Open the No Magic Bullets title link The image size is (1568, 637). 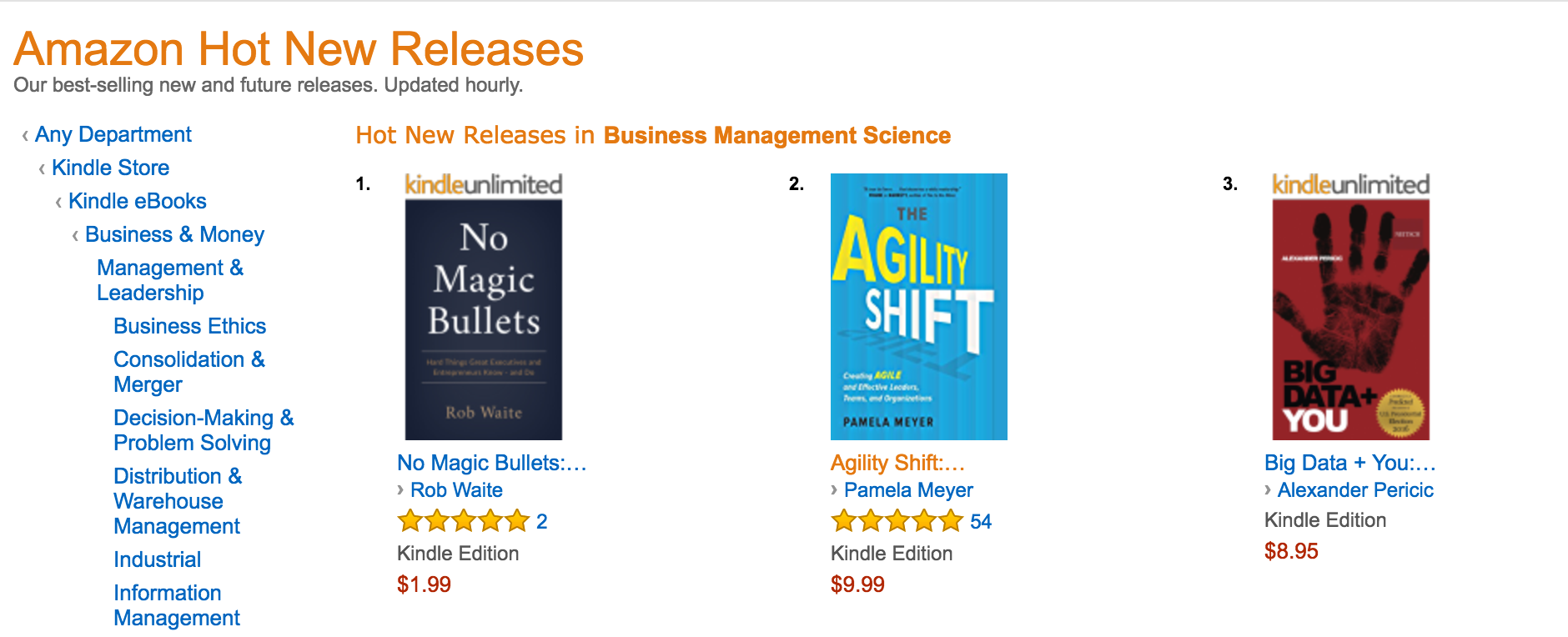(492, 463)
